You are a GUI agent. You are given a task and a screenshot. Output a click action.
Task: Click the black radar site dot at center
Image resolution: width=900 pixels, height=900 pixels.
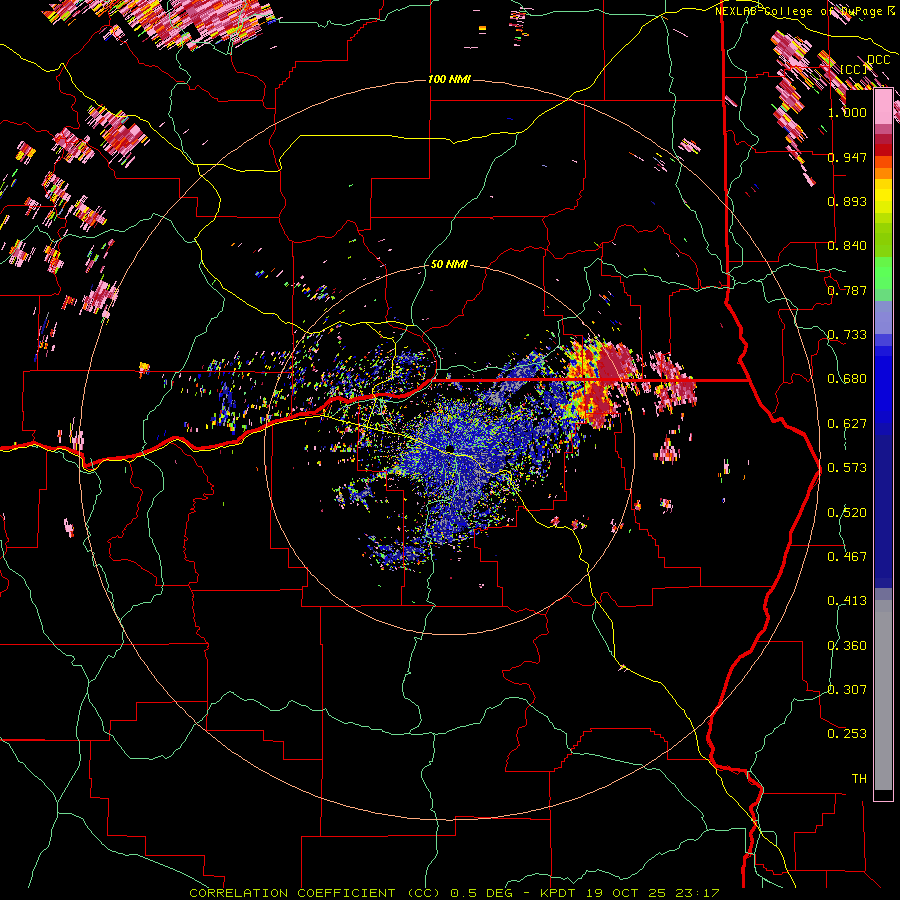click(451, 448)
